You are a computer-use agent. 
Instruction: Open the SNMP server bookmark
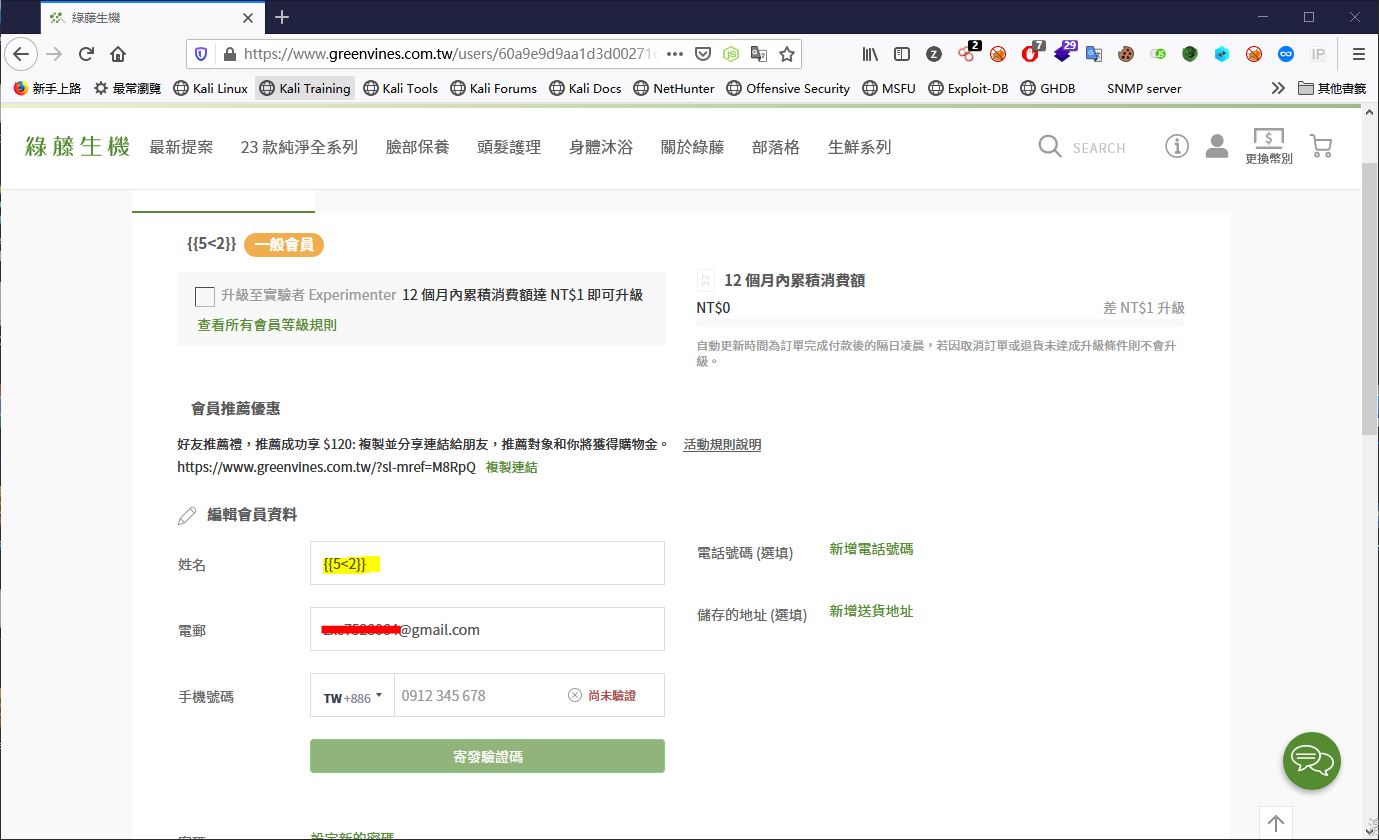(1144, 88)
